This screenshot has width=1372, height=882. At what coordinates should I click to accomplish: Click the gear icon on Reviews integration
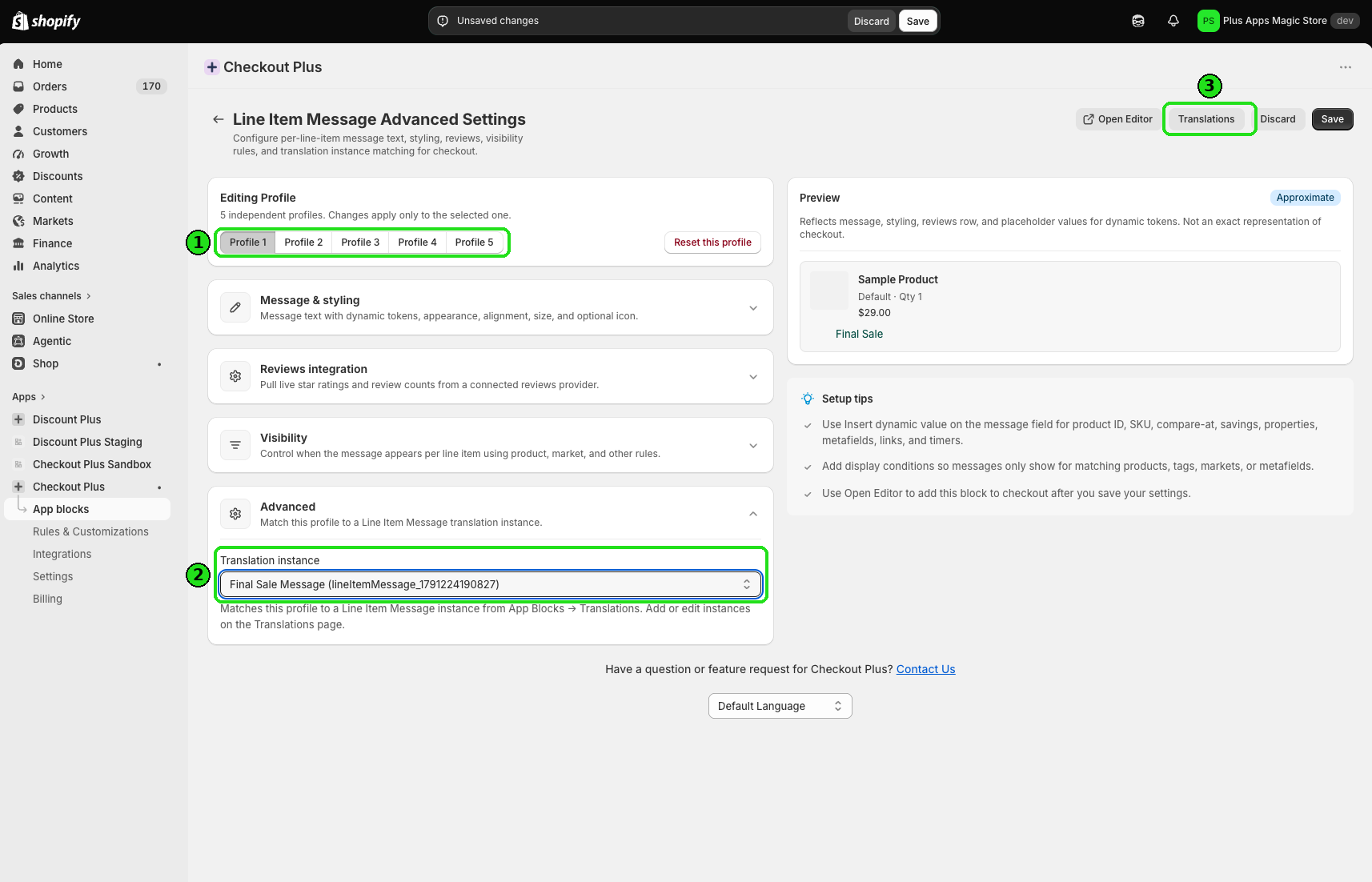pos(235,376)
